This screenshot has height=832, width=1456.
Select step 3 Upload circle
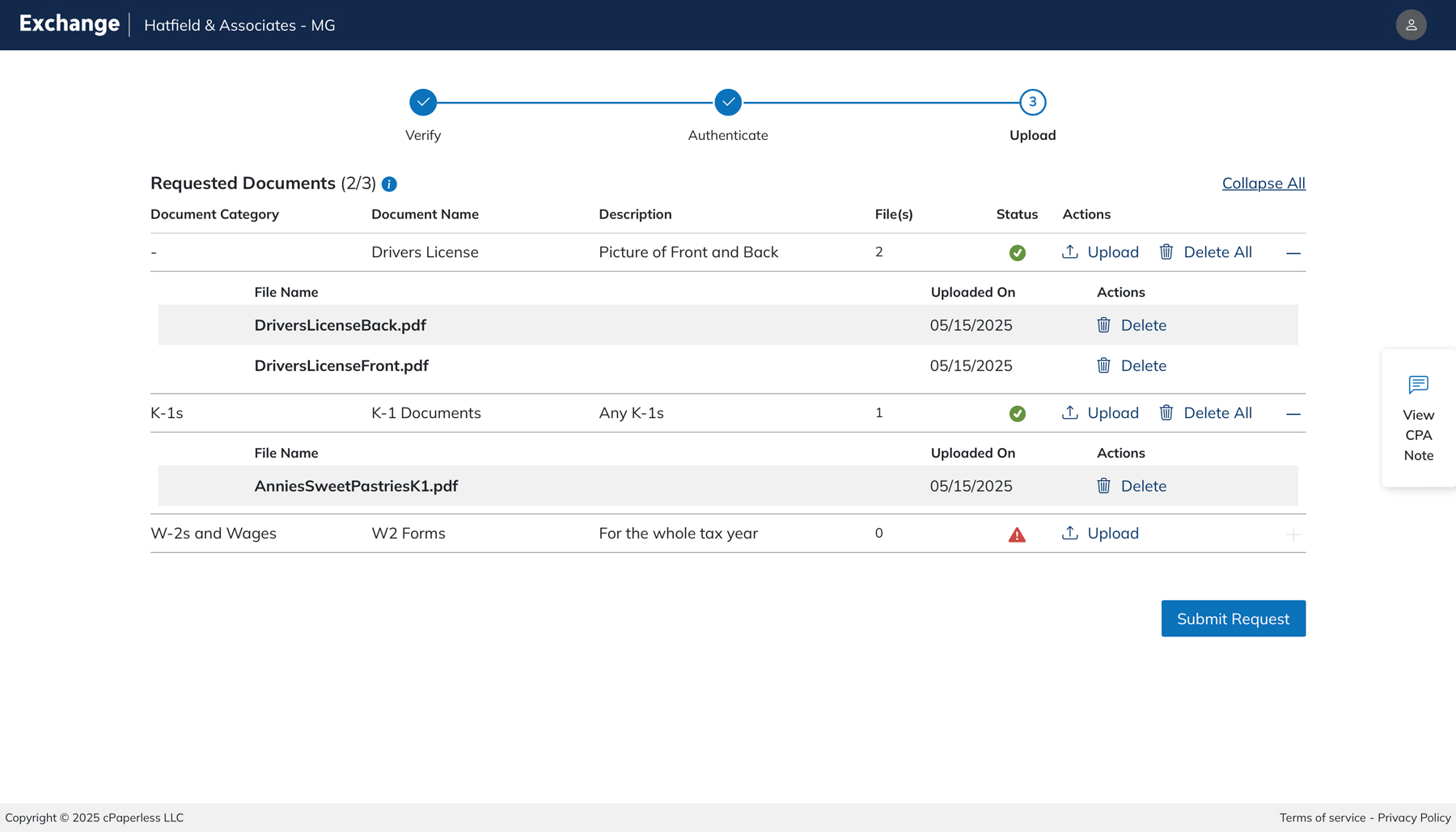(x=1032, y=103)
